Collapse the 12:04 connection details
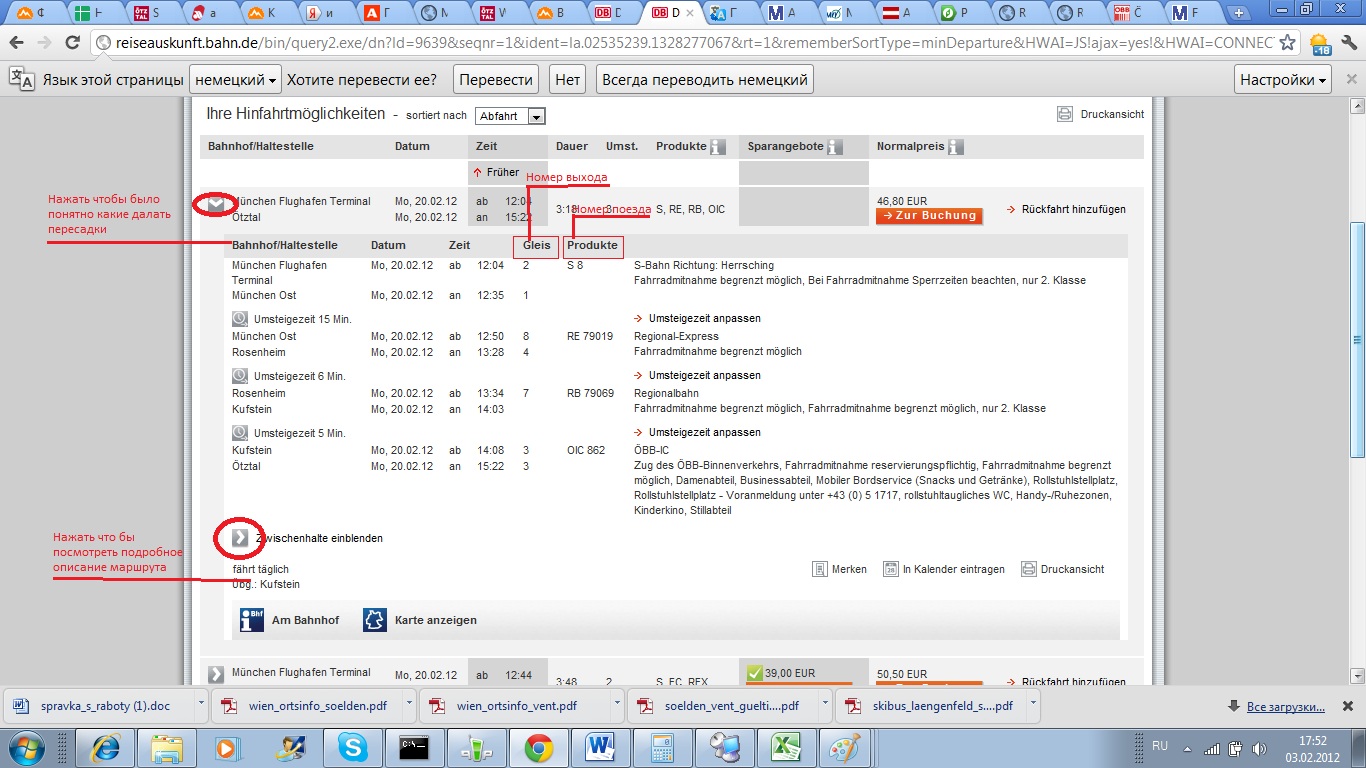This screenshot has height=768, width=1366. (216, 205)
